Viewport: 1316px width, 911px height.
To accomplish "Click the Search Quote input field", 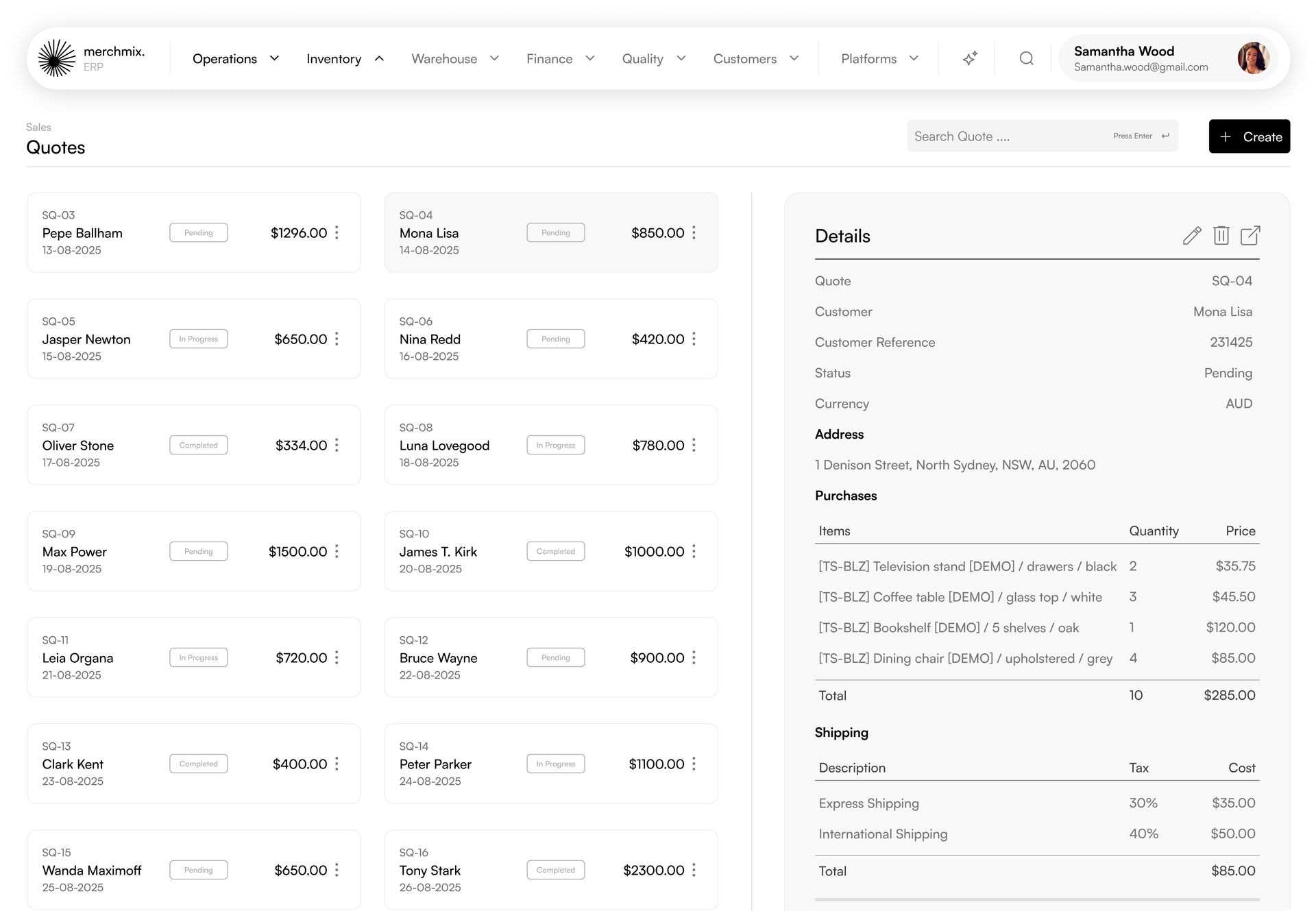I will pos(1042,136).
